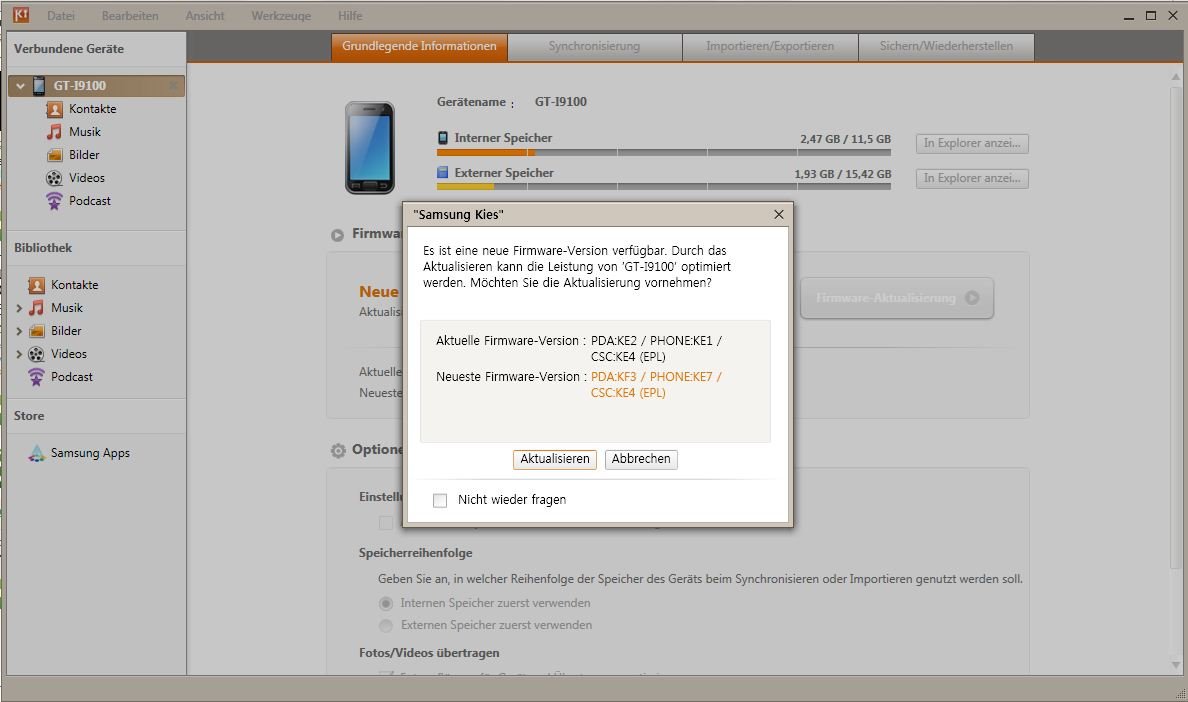The width and height of the screenshot is (1188, 702).
Task: Open Kontakte icon under GT-I9100 device
Action: click(55, 109)
